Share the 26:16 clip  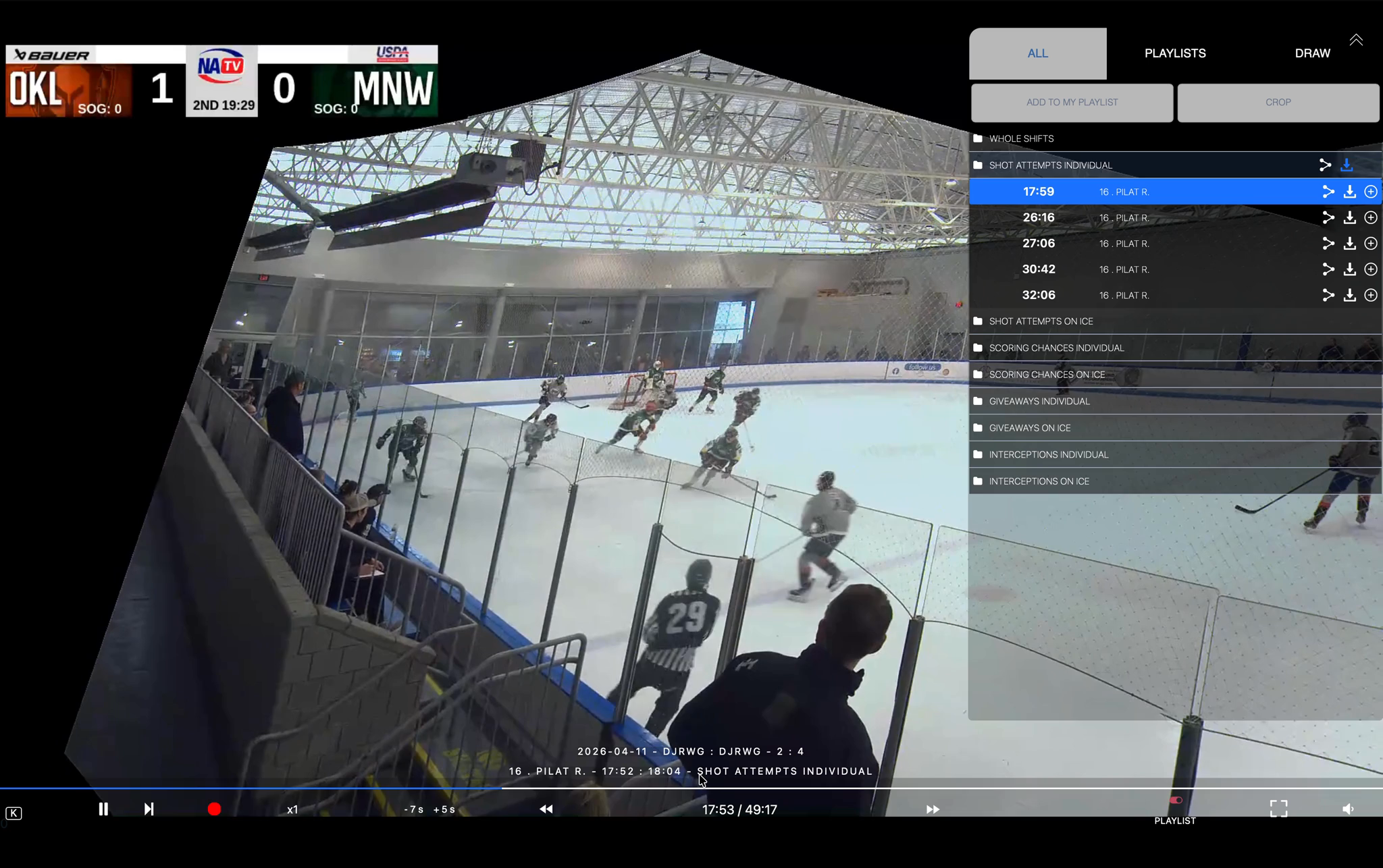[1328, 217]
